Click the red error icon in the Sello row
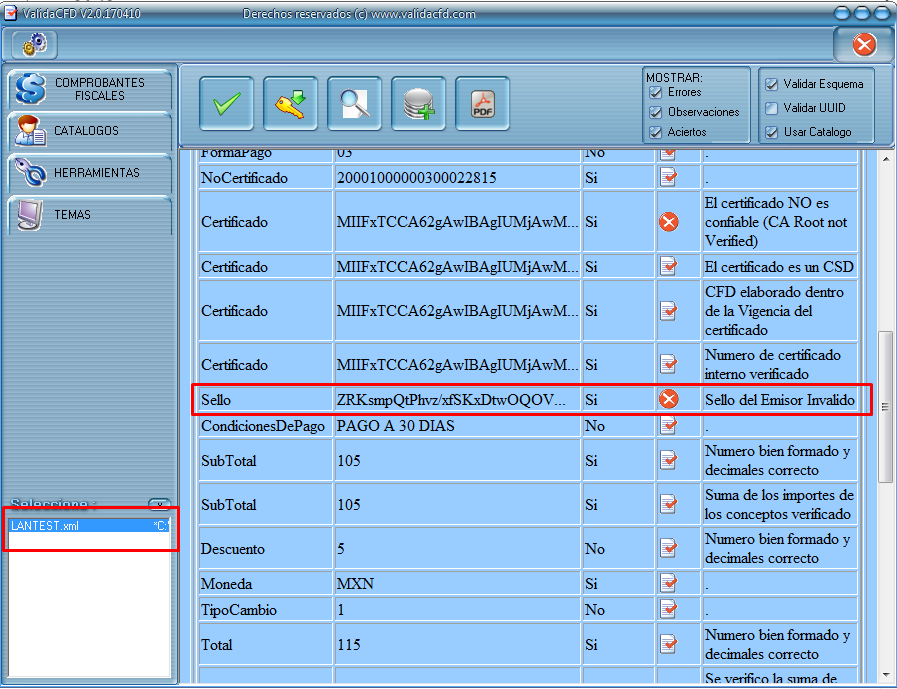The width and height of the screenshot is (897, 689). [668, 399]
